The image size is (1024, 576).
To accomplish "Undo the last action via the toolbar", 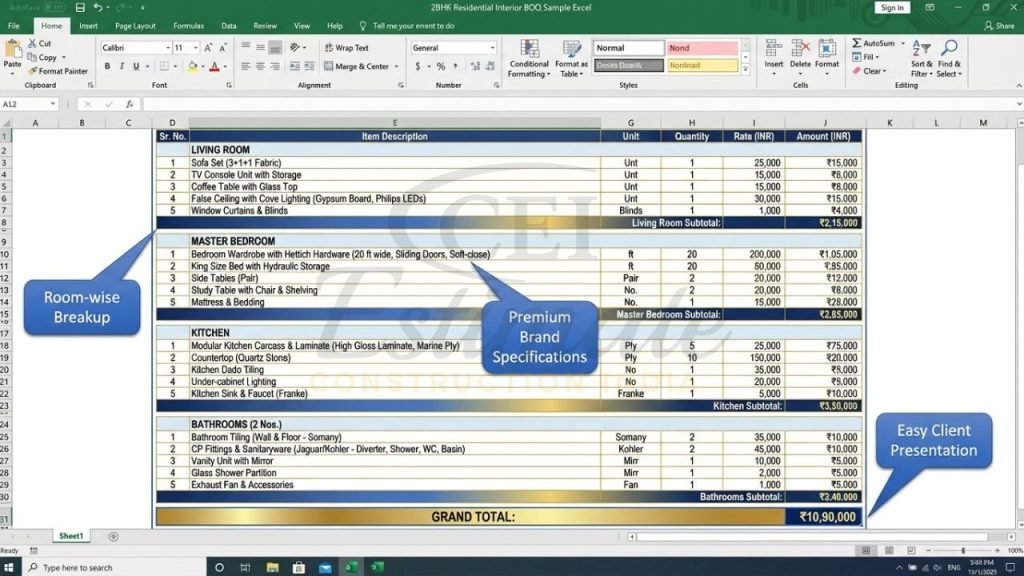I will click(97, 8).
